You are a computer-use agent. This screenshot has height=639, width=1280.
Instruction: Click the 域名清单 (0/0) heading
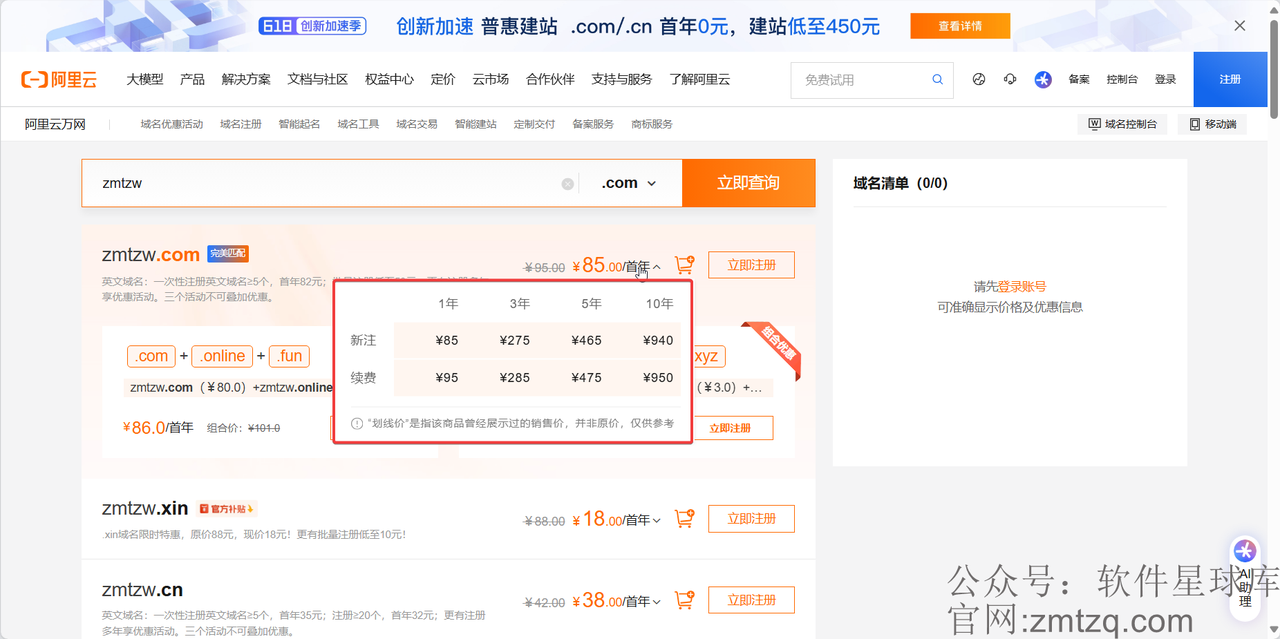pos(900,183)
